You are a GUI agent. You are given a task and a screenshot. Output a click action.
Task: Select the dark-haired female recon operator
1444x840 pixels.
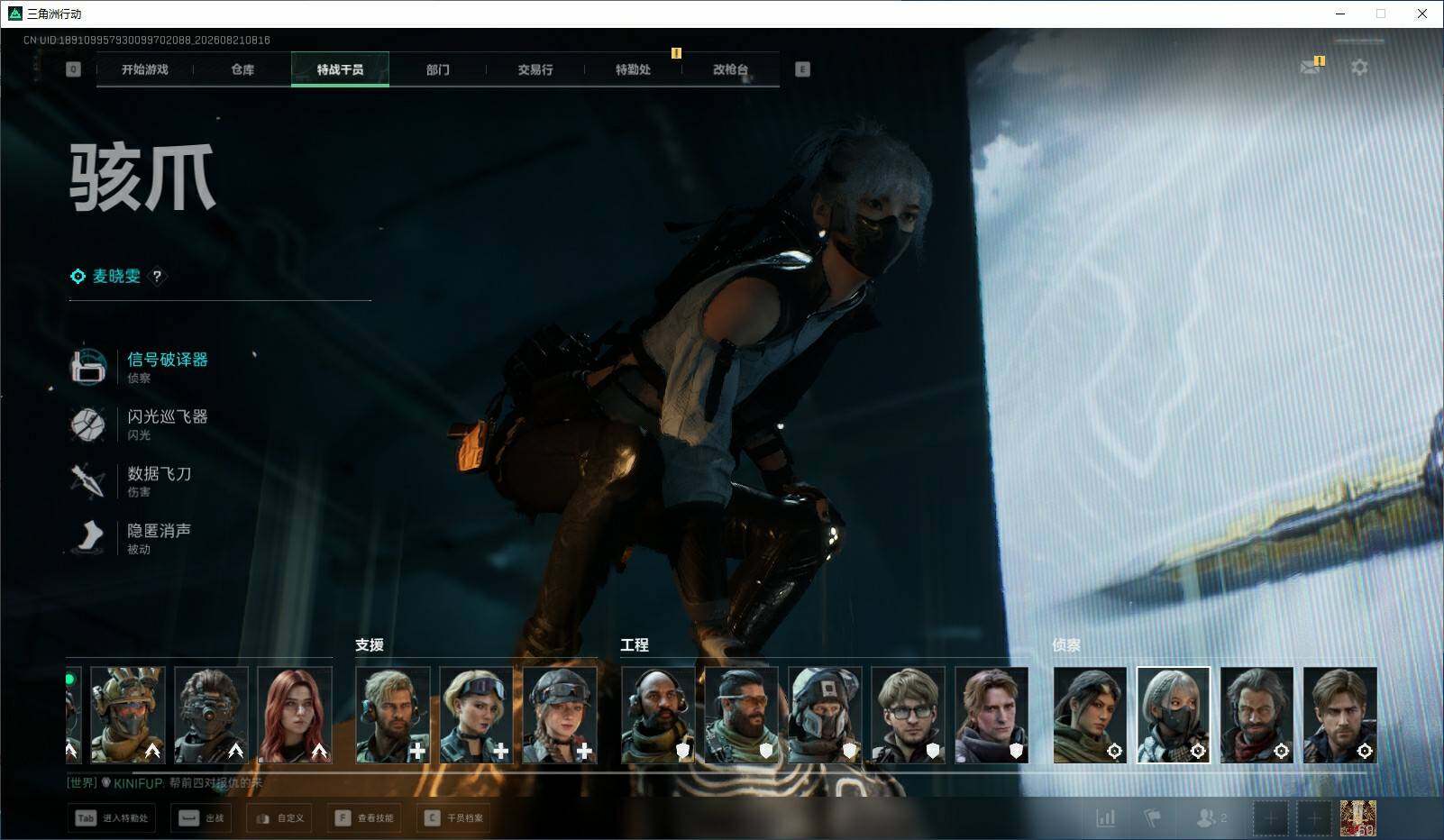tap(1090, 715)
